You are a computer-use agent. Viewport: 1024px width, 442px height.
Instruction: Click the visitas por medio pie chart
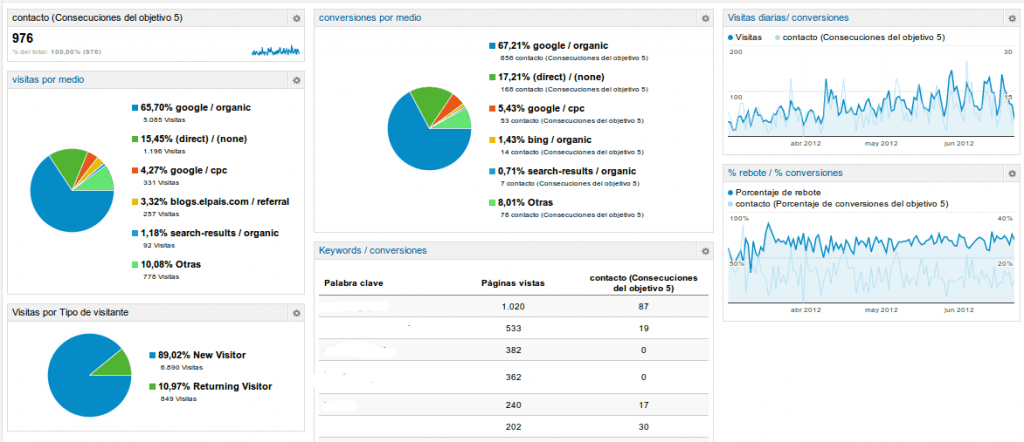(x=72, y=190)
